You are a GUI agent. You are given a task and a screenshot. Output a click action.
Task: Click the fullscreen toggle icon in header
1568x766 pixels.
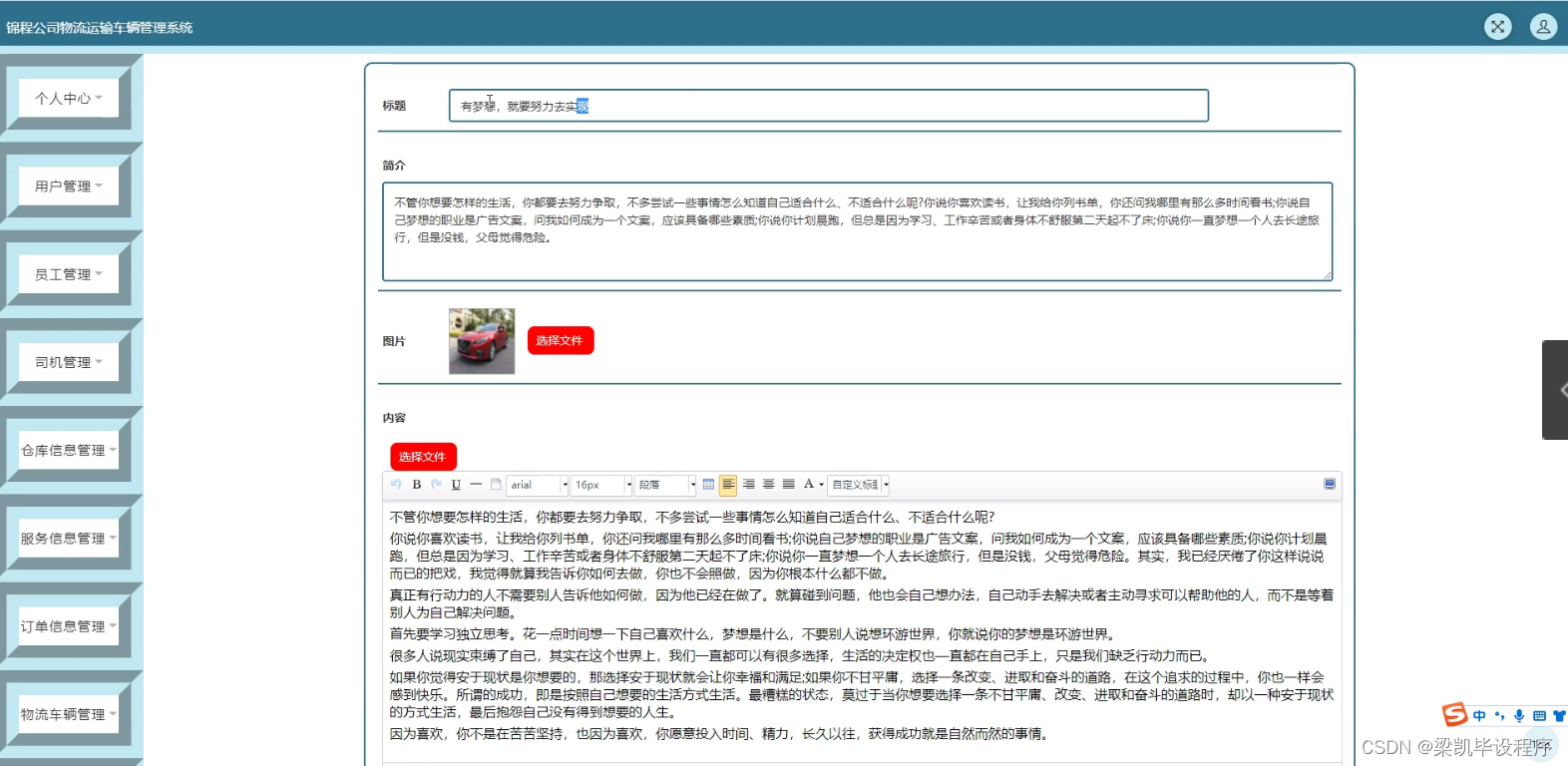[1497, 27]
